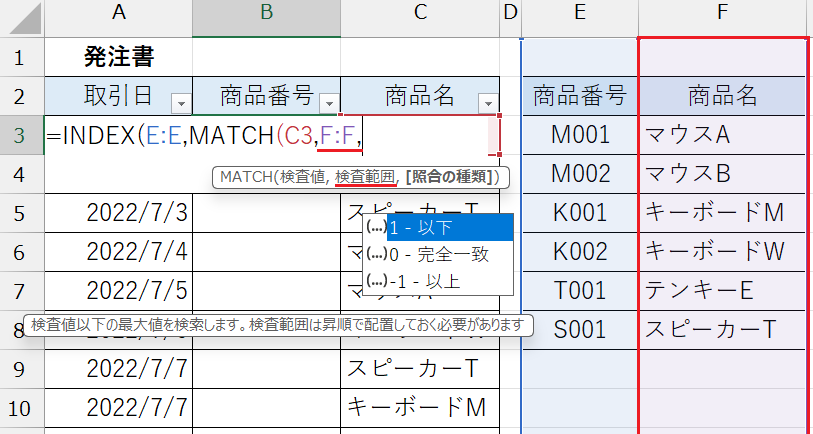Select row 6 header
This screenshot has height=434, width=813.
tap(22, 252)
